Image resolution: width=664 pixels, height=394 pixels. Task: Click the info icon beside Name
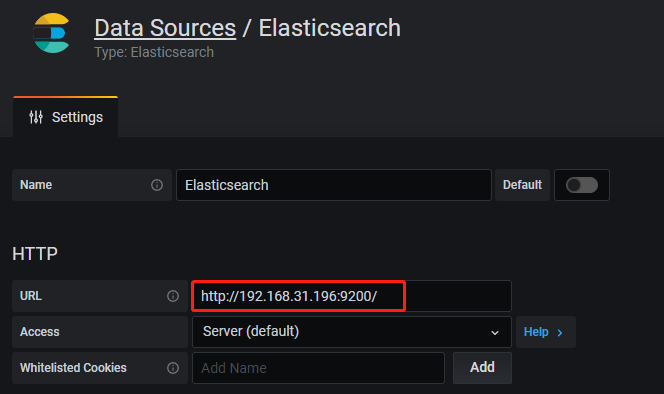(157, 185)
